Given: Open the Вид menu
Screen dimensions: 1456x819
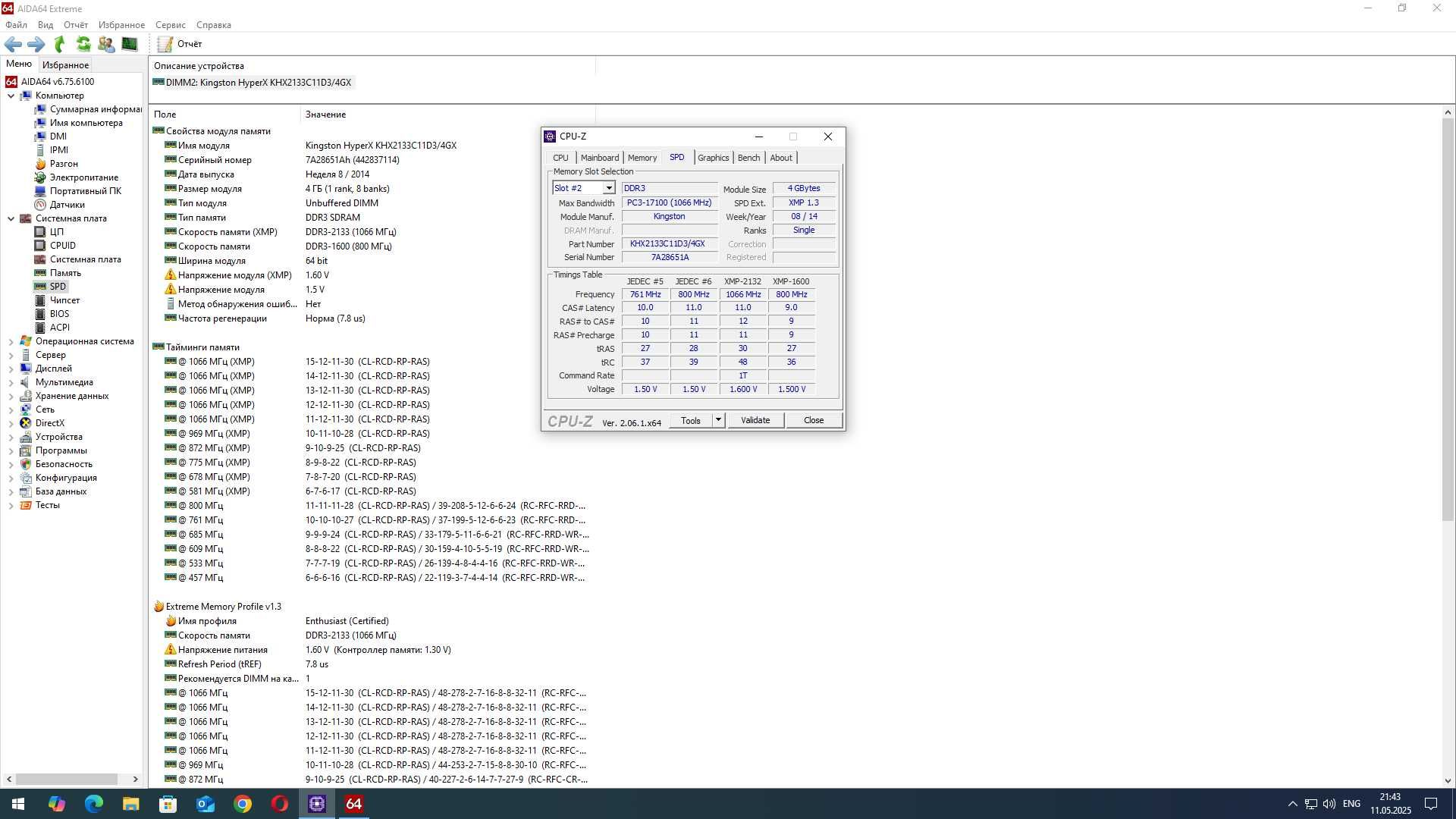Looking at the screenshot, I should [45, 25].
